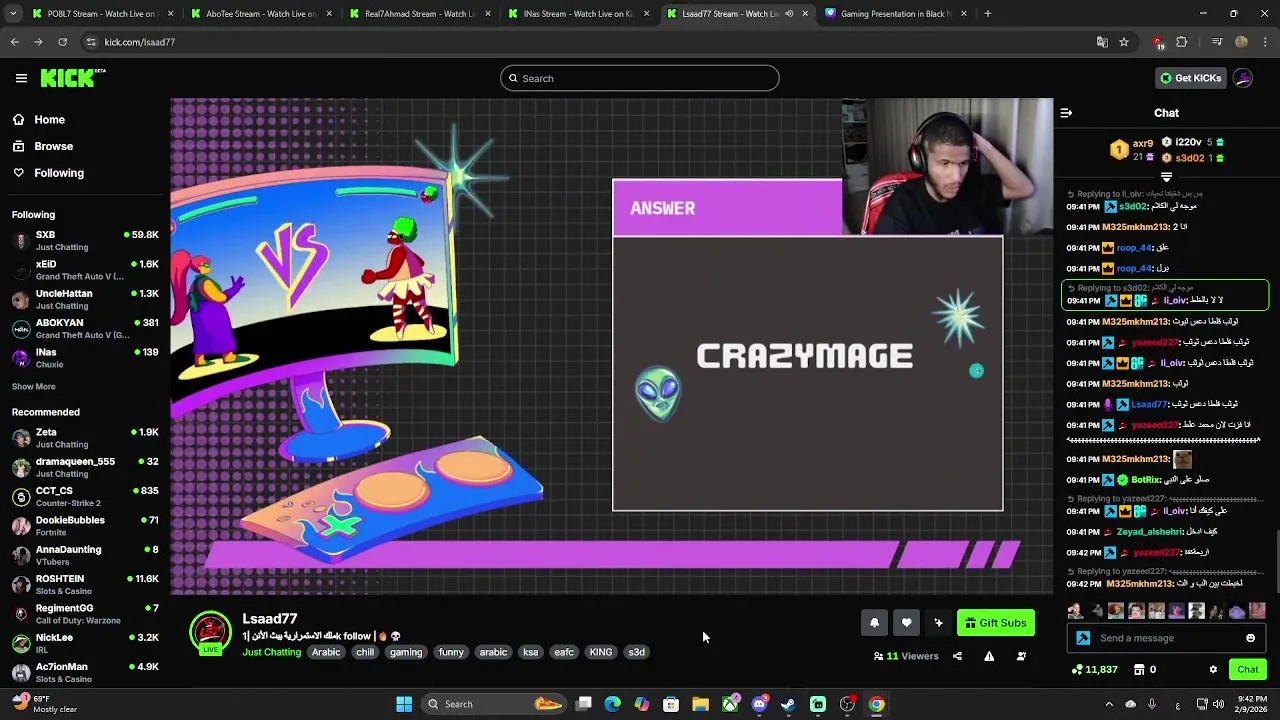
Task: Click M325mkhm213 emote thumbnail in chat
Action: (x=1182, y=459)
